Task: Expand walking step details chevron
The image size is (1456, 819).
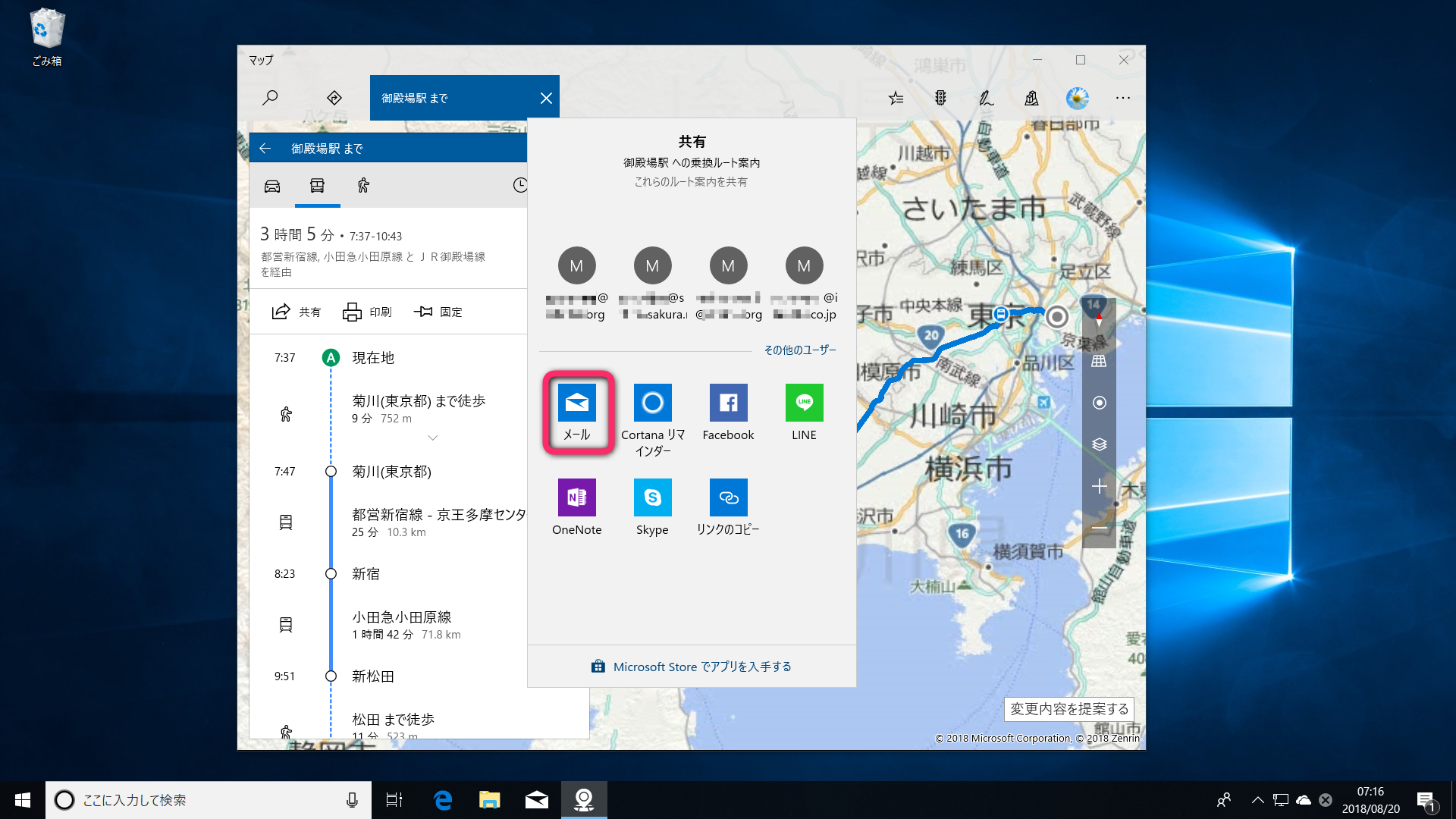Action: 432,438
